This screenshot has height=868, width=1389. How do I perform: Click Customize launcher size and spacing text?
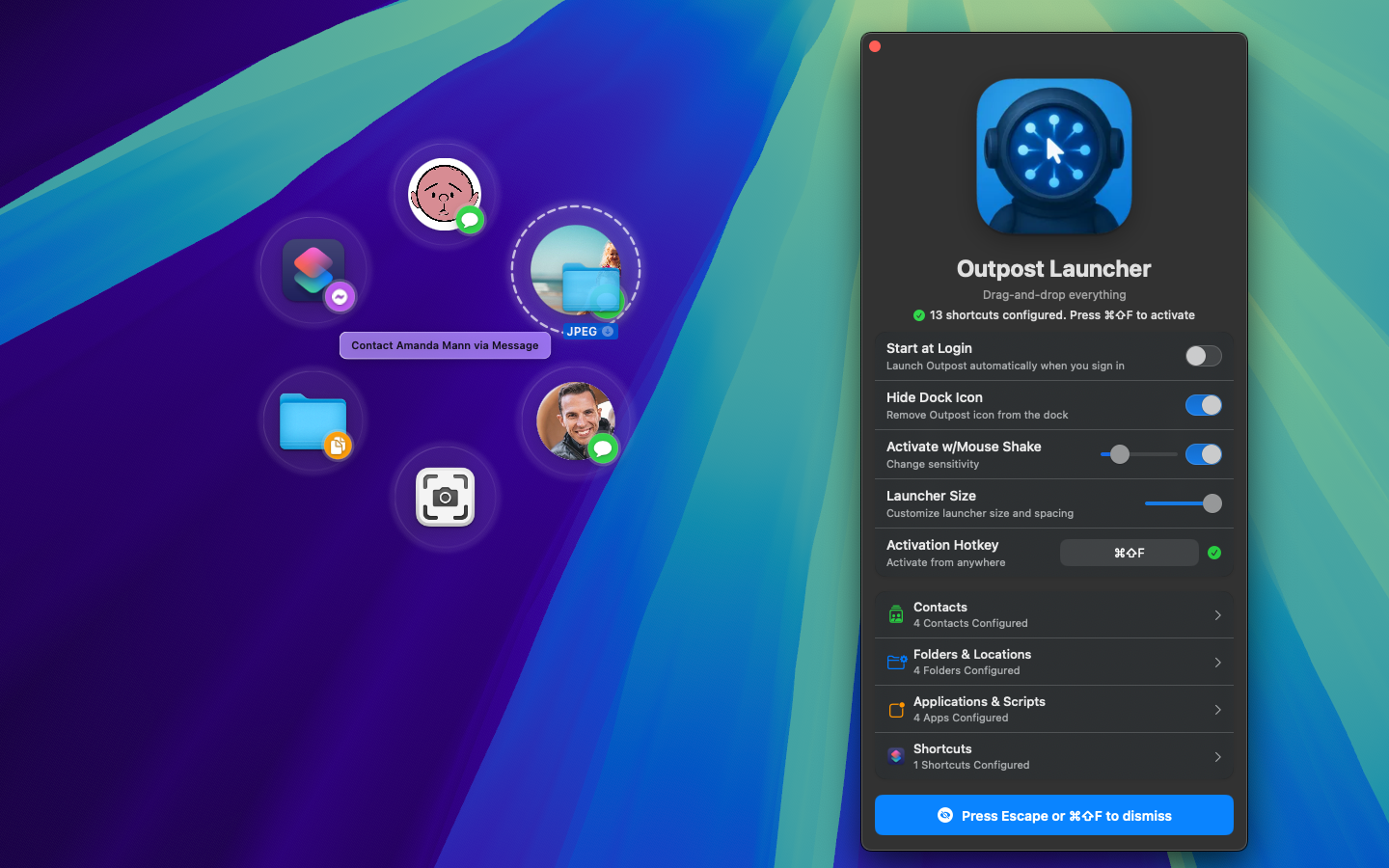[980, 513]
